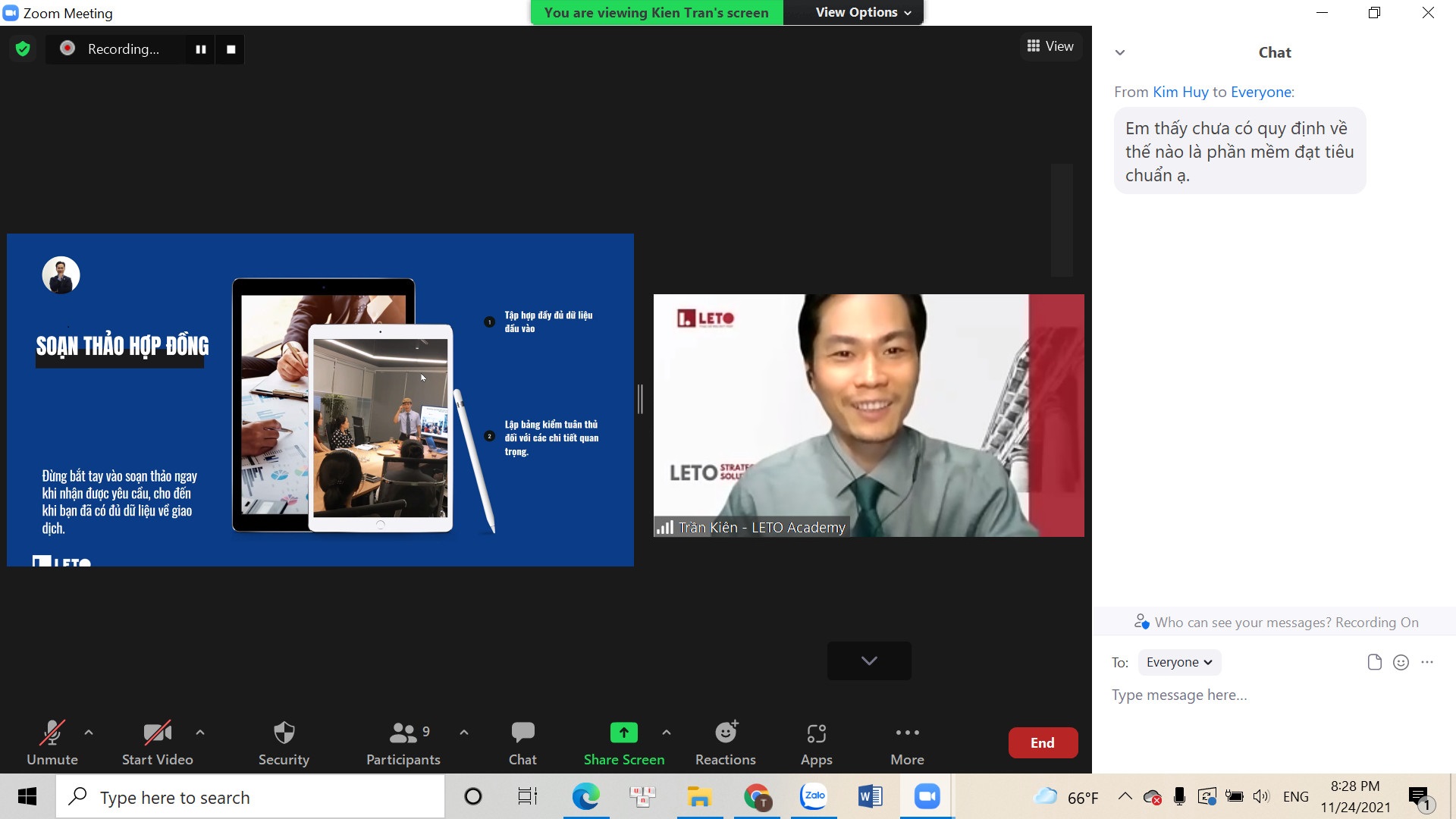The width and height of the screenshot is (1456, 819).
Task: Select Trần Kiên's video thumbnail
Action: point(868,416)
